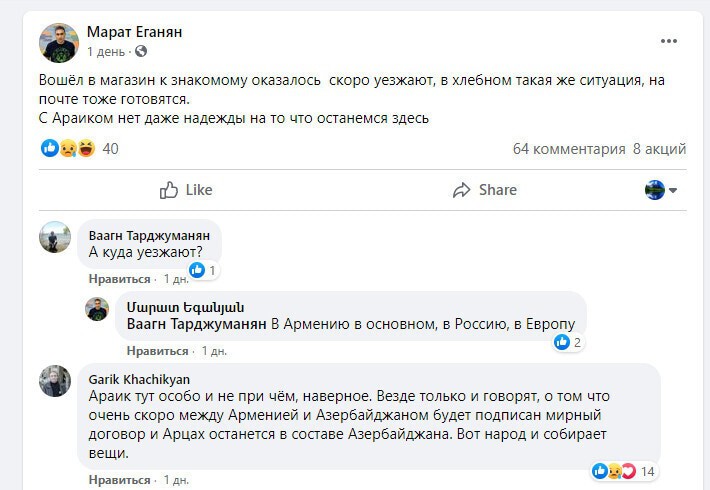This screenshot has width=710, height=490.
Task: Click the Like thumbs-up button on the post
Action: pyautogui.click(x=186, y=189)
